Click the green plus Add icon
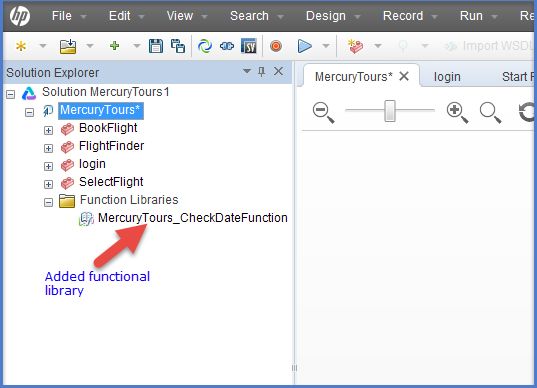Viewport: 537px width, 388px height. (x=114, y=46)
